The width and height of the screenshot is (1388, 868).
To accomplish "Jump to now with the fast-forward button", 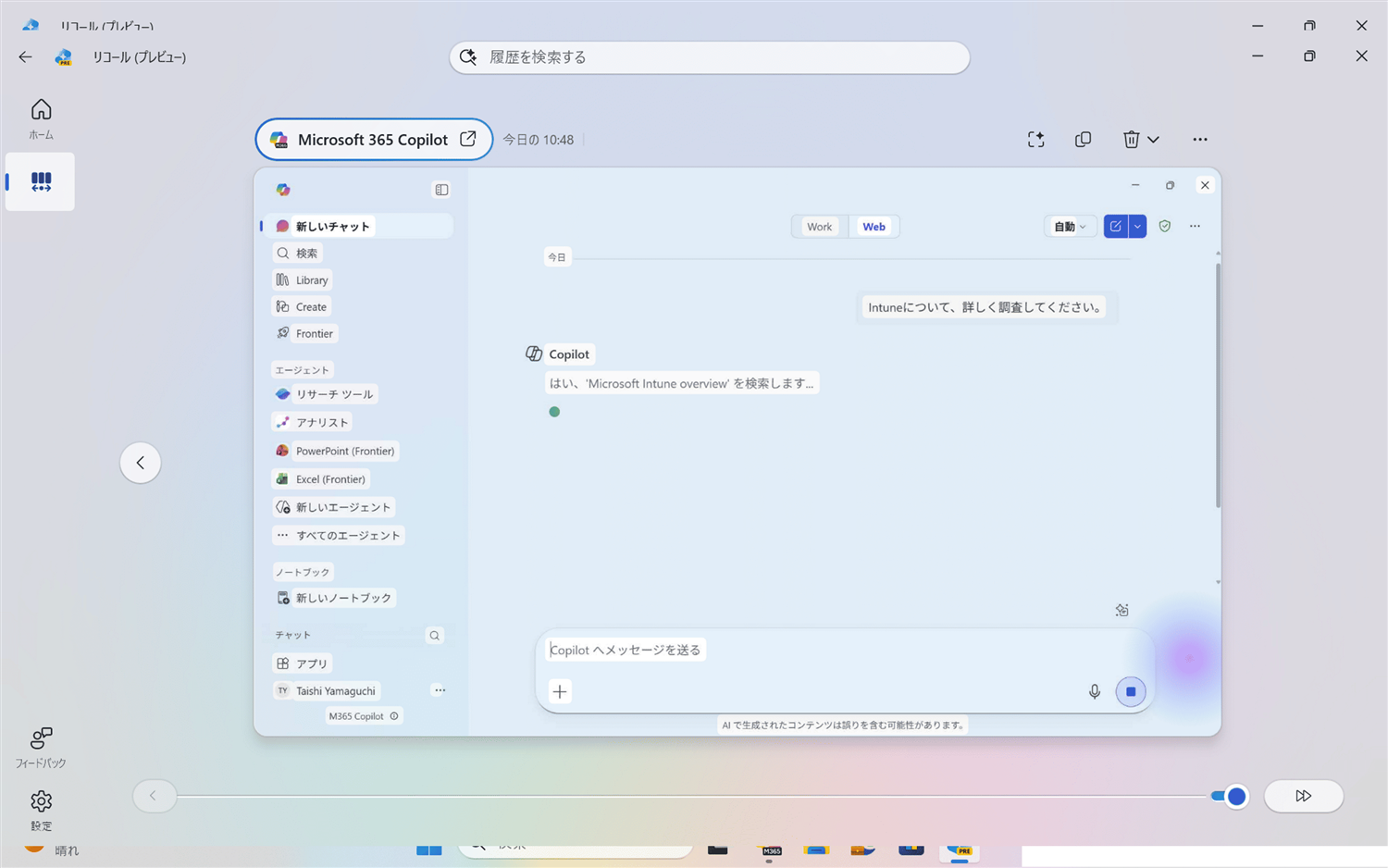I will point(1303,796).
